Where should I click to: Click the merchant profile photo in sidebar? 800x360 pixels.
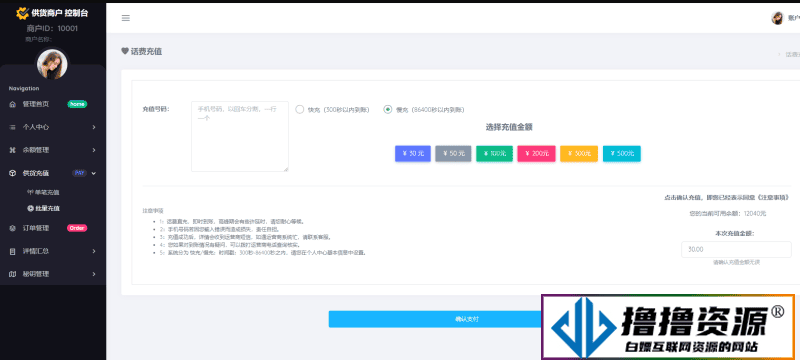point(52,64)
